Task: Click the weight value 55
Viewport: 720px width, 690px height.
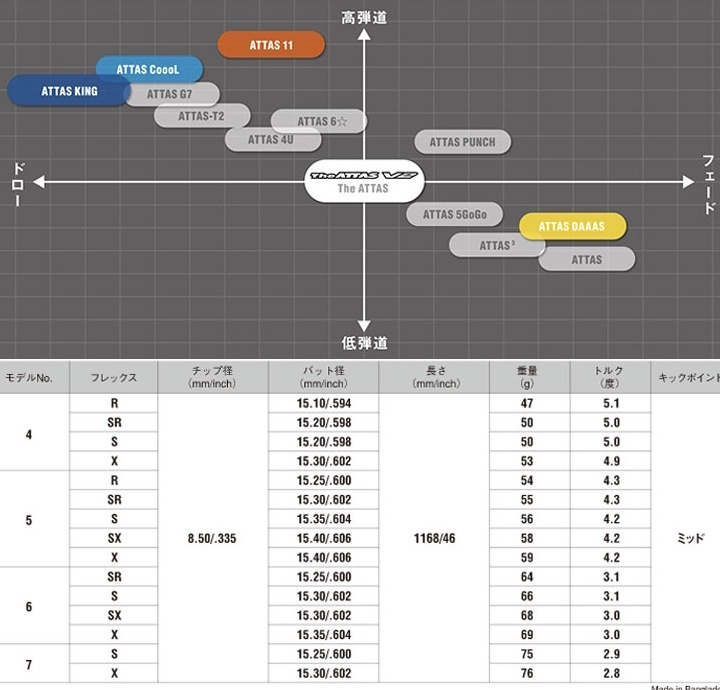Action: [527, 499]
